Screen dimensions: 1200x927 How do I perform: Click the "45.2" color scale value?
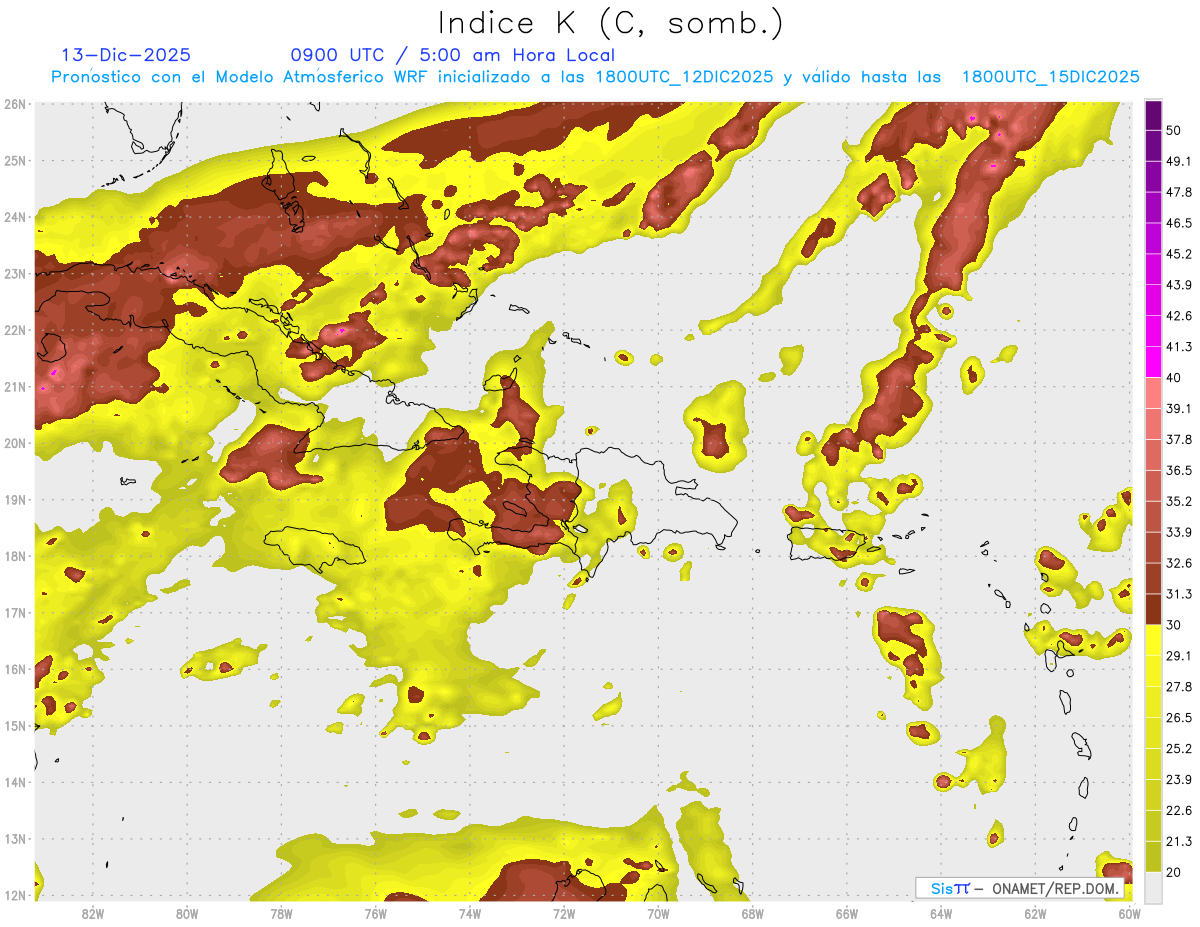pos(1179,254)
